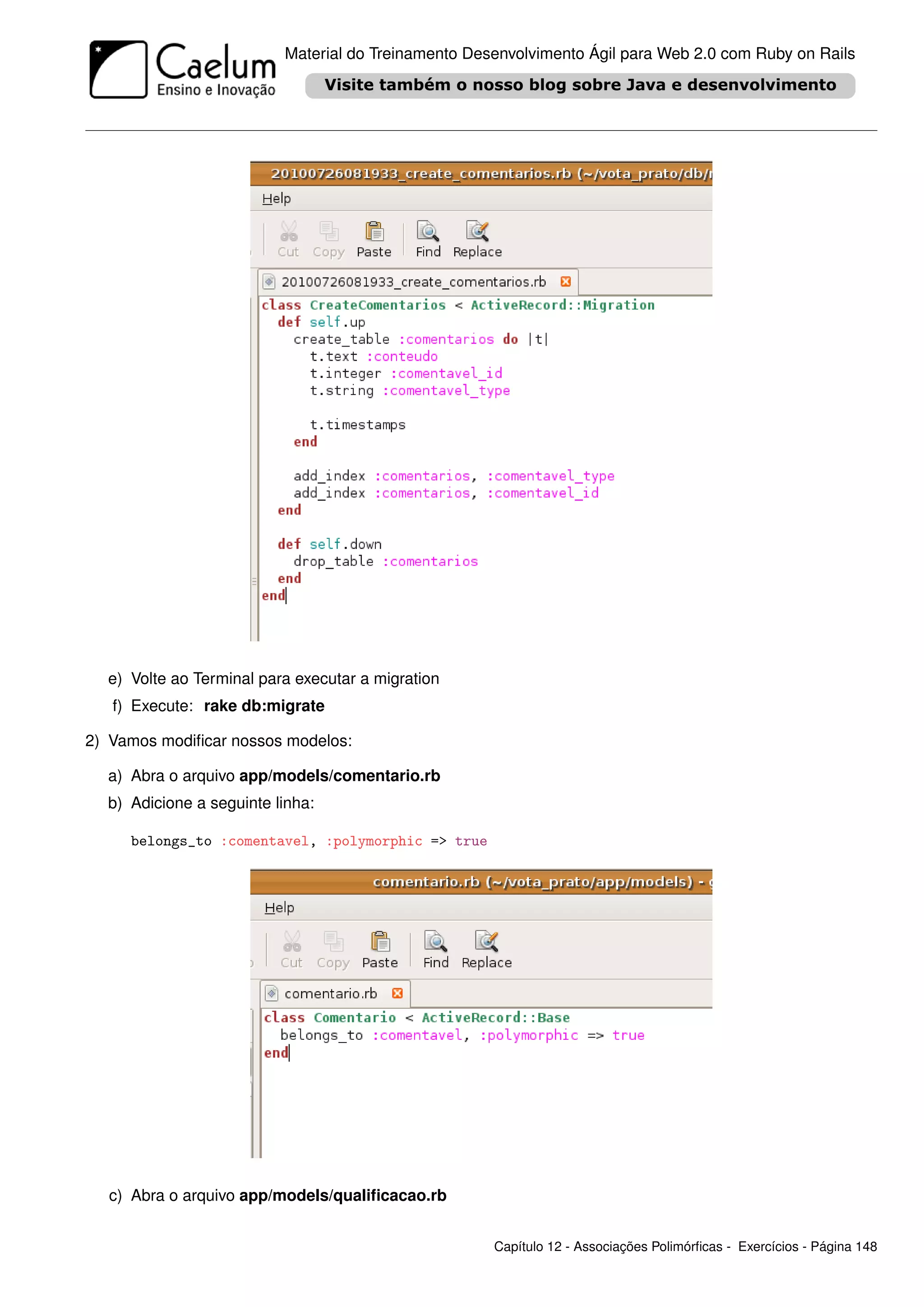Viewport: 924px width, 1307px height.
Task: Follow the 'Visite também o nosso blog' link
Action: pyautogui.click(x=580, y=85)
